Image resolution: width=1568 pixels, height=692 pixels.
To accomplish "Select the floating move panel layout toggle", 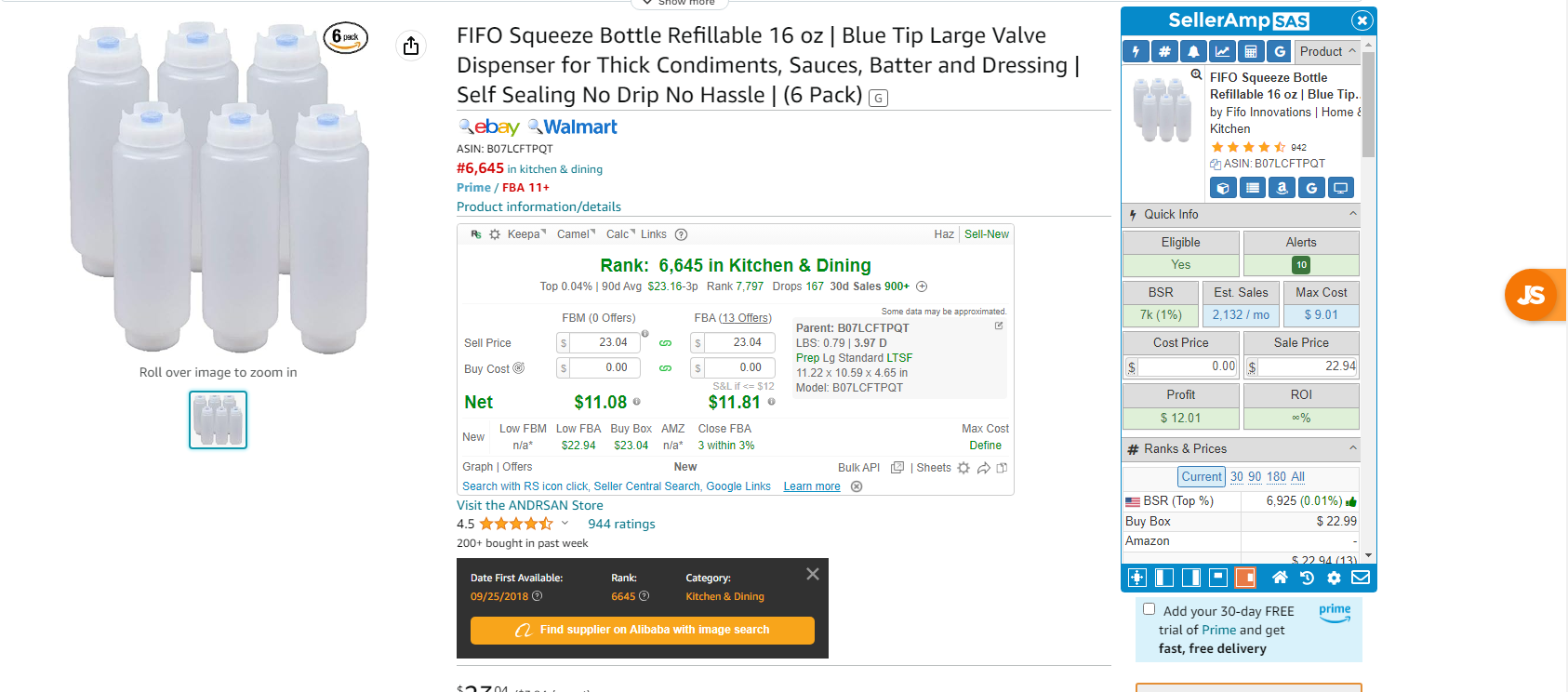I will tap(1137, 578).
